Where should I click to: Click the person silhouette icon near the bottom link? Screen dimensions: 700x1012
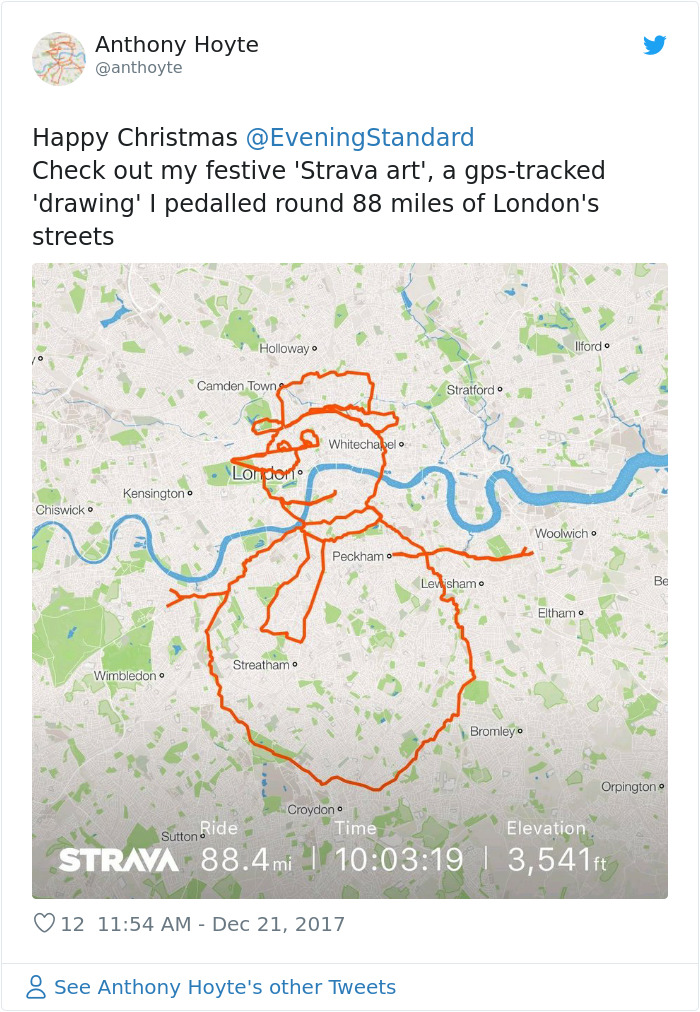coord(37,986)
